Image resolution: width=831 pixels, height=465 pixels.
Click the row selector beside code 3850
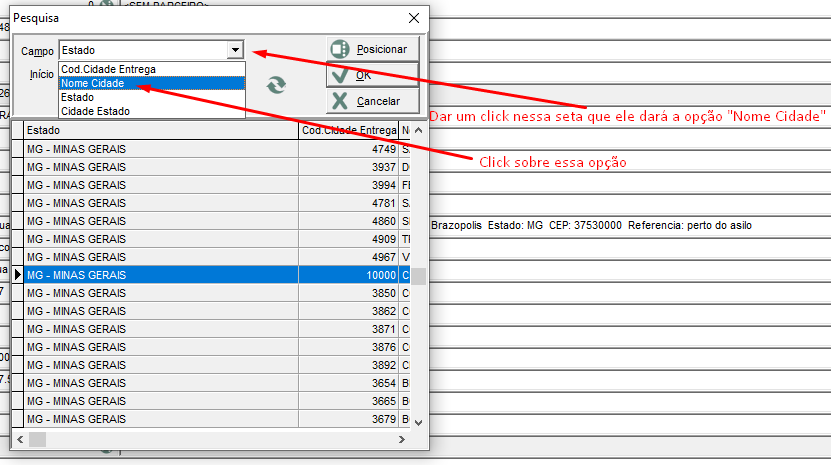(17, 293)
